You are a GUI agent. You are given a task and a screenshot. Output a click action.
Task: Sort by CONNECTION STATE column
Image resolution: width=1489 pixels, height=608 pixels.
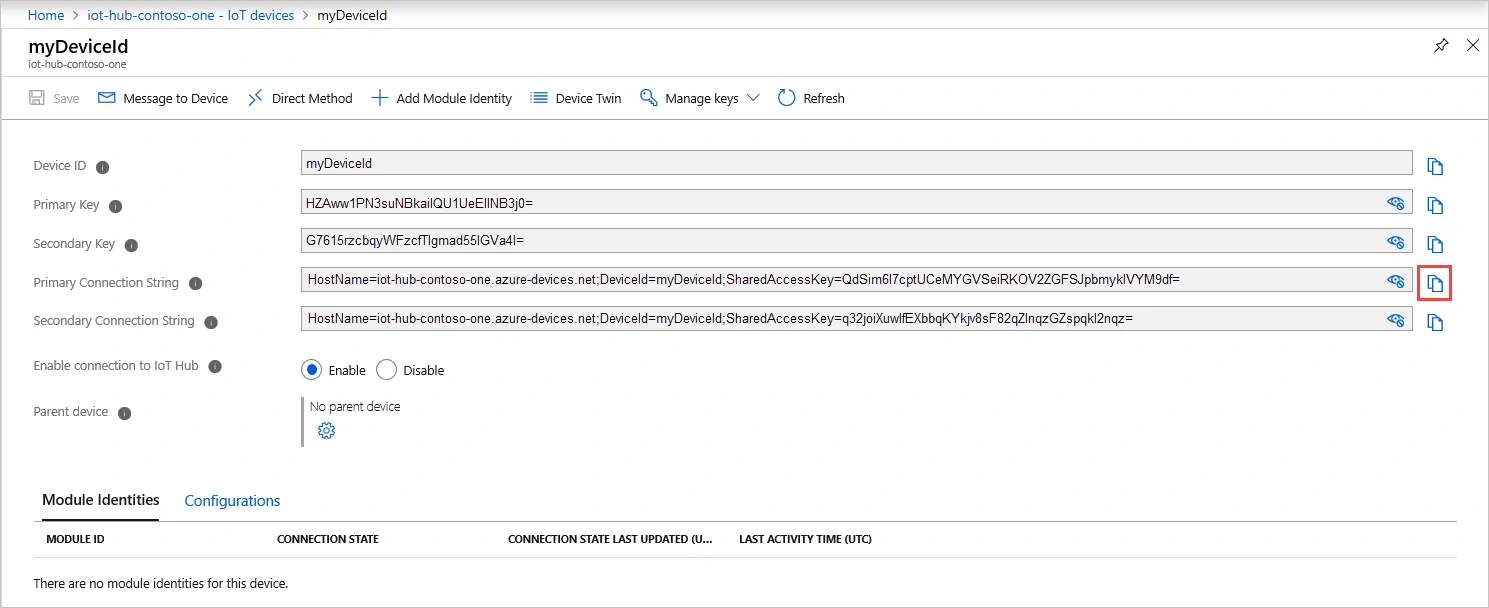pyautogui.click(x=328, y=539)
